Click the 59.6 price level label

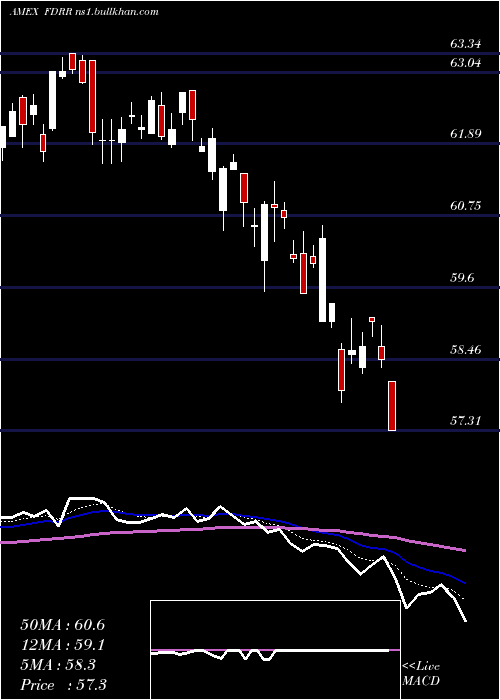pyautogui.click(x=462, y=278)
